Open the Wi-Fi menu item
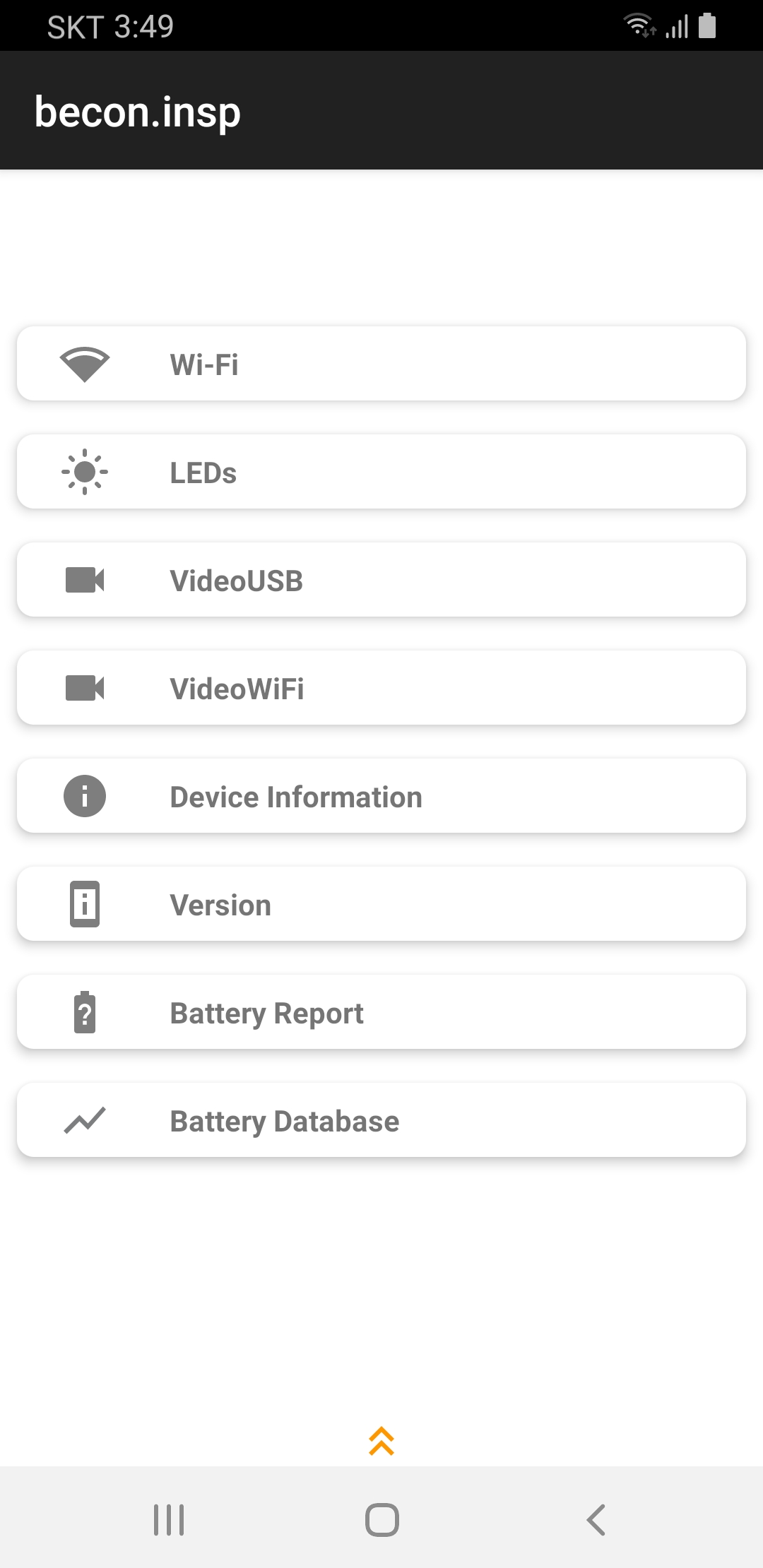 (x=381, y=364)
